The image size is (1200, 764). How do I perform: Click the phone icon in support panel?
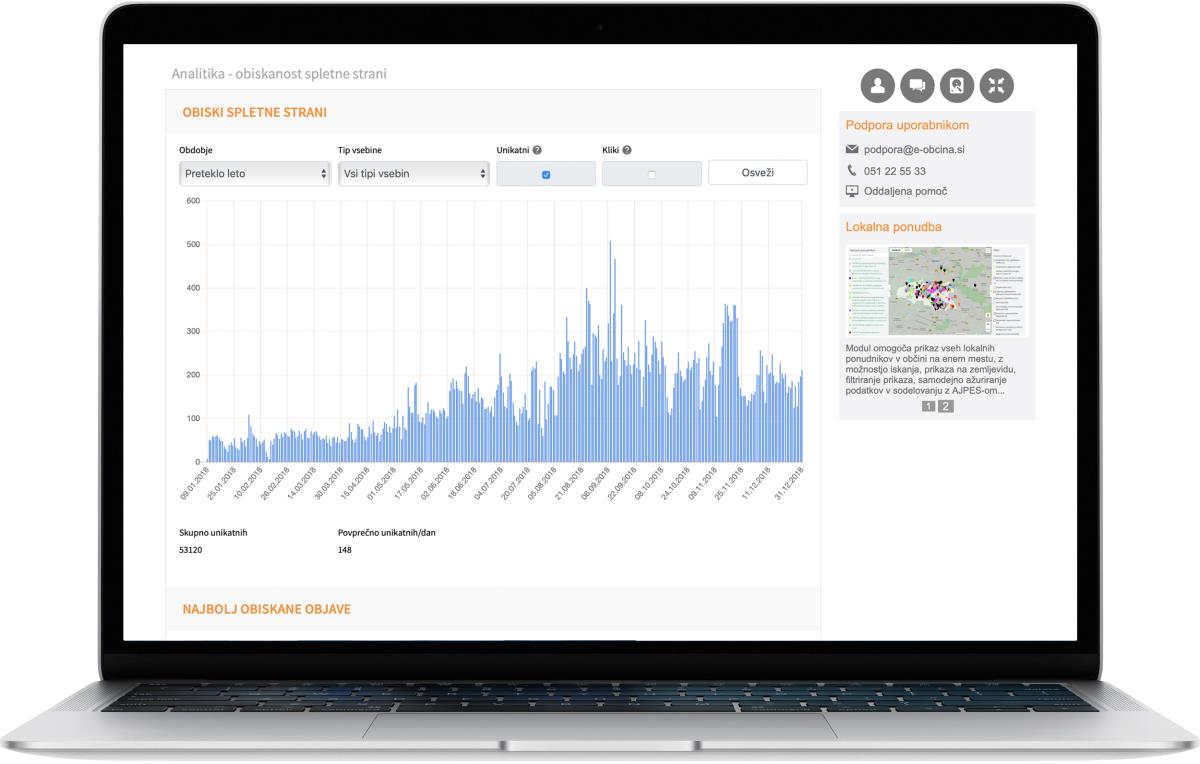click(852, 171)
